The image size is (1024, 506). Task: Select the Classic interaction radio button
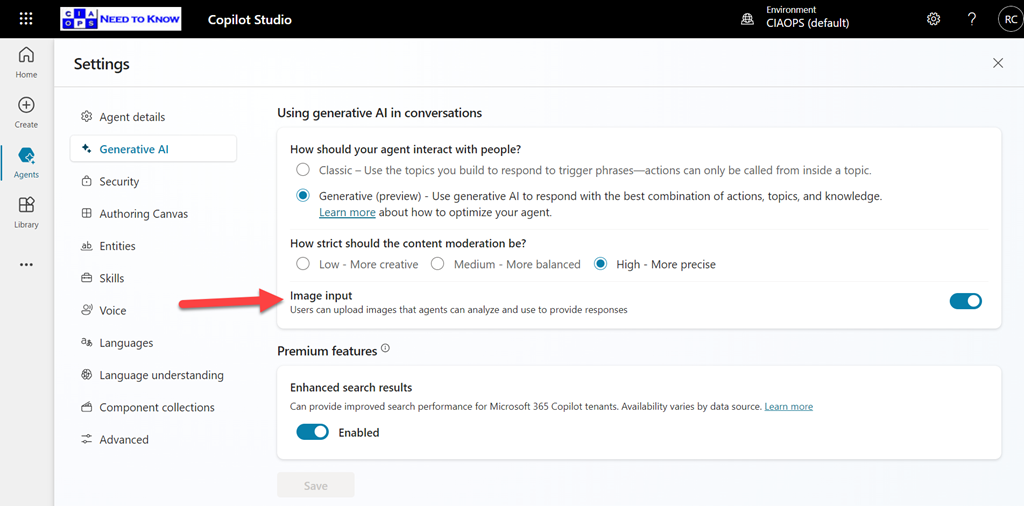click(303, 170)
